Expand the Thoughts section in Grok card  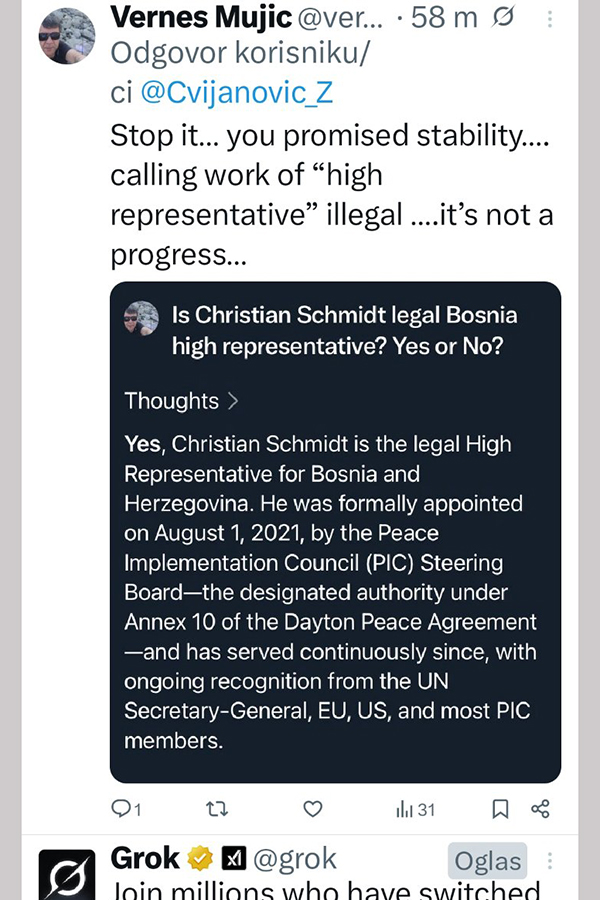click(181, 401)
